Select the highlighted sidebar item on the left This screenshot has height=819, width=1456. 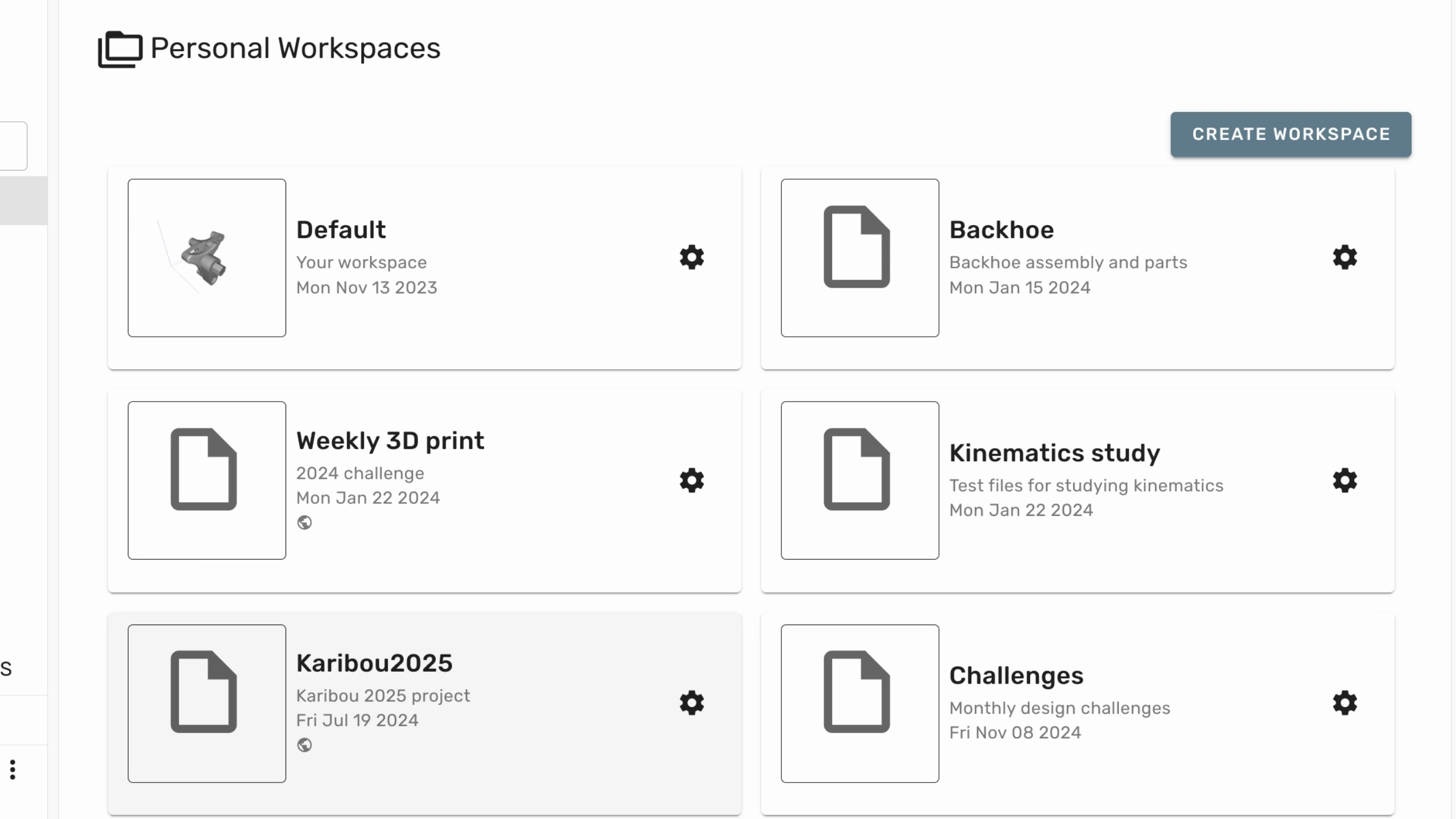[x=23, y=201]
